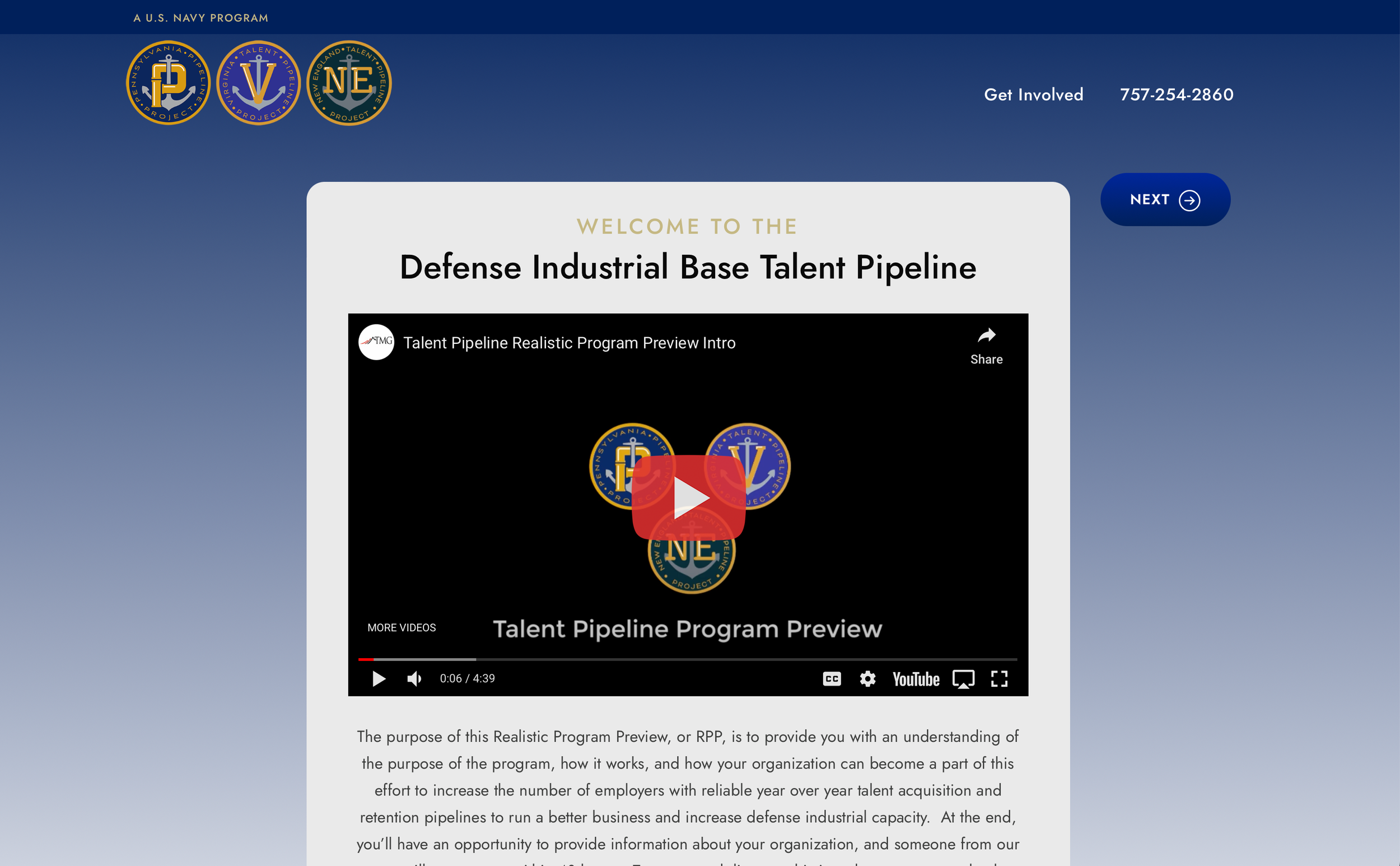Mute the video using the volume icon
1400x866 pixels.
[x=413, y=679]
